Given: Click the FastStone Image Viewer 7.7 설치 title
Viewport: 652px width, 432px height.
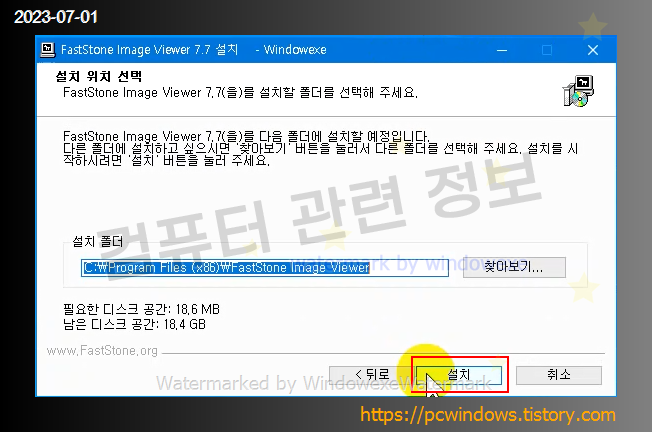Looking at the screenshot, I should (149, 50).
